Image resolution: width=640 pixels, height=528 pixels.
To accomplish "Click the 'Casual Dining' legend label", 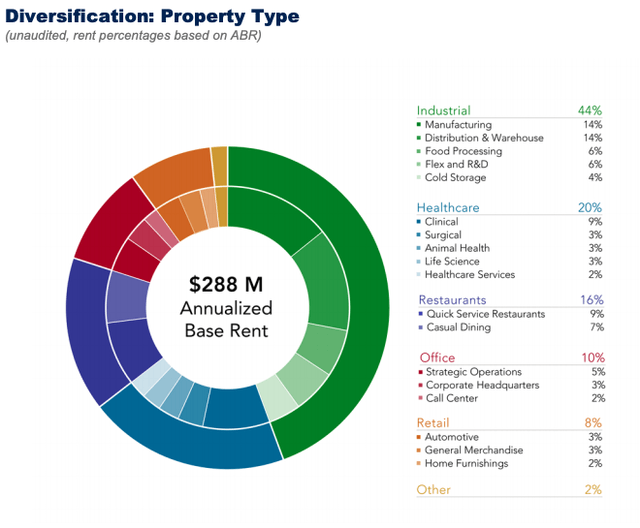I will point(459,327).
